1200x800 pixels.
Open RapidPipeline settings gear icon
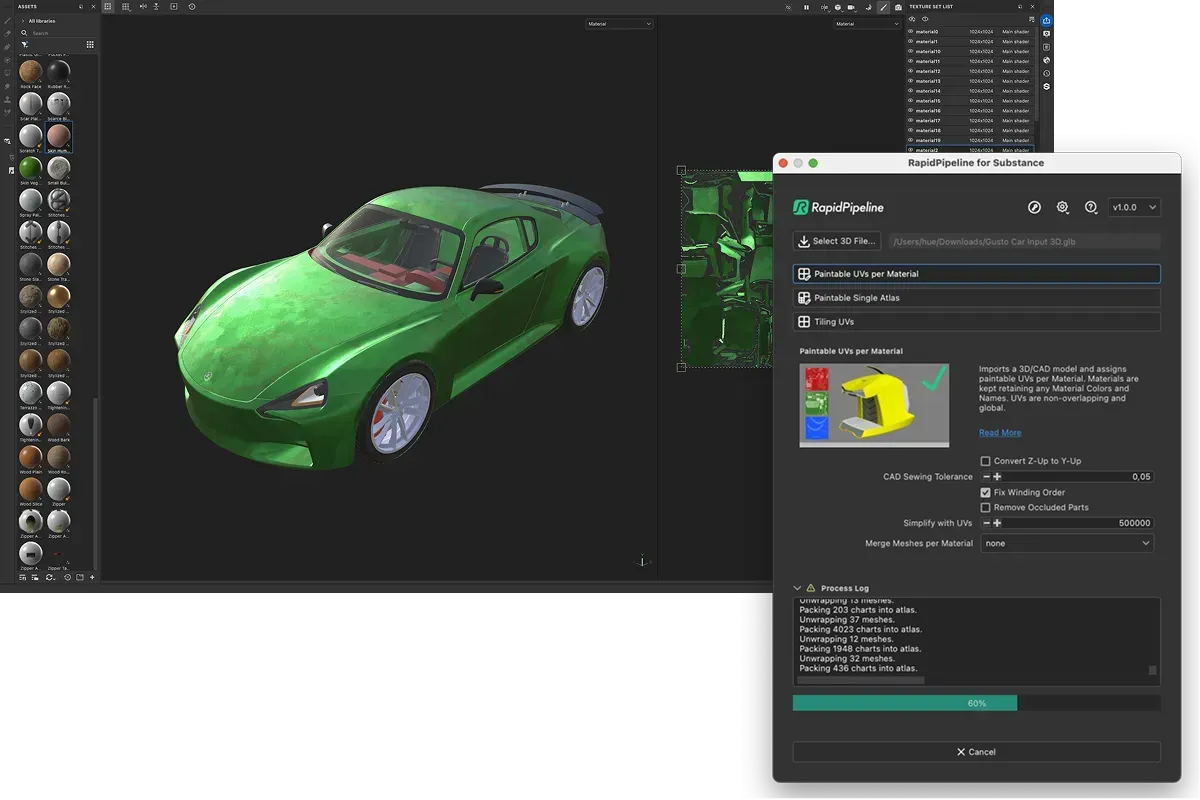pyautogui.click(x=1063, y=207)
